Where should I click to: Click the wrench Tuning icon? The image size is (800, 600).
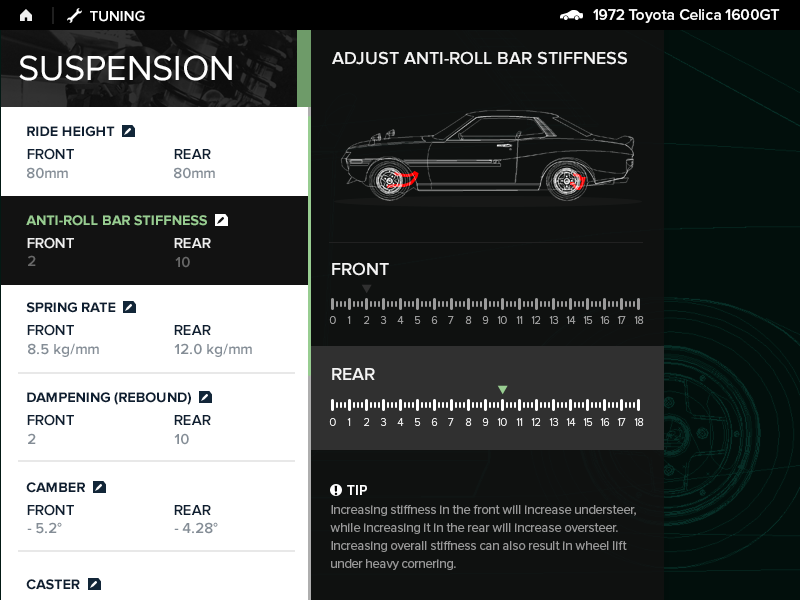pos(74,15)
